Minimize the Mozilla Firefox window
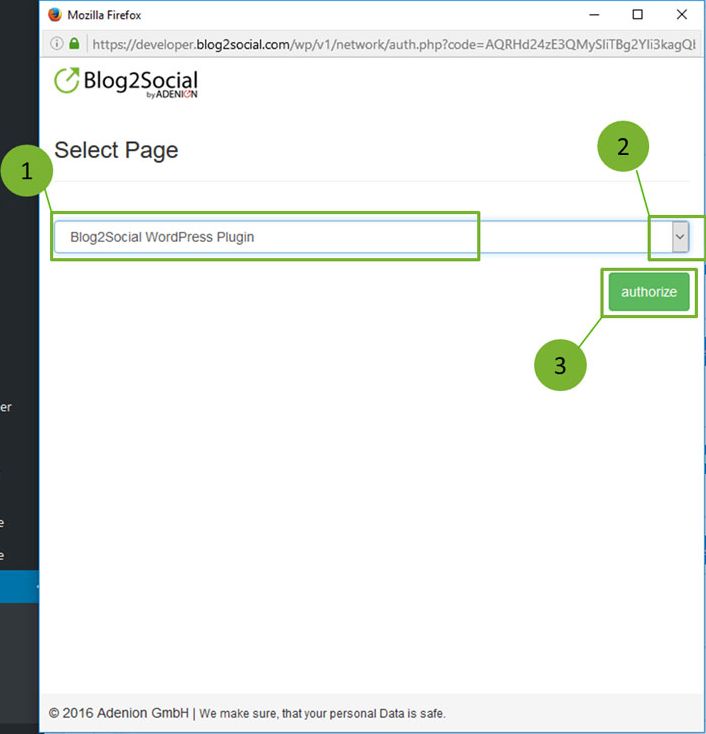Image resolution: width=706 pixels, height=734 pixels. (x=594, y=15)
